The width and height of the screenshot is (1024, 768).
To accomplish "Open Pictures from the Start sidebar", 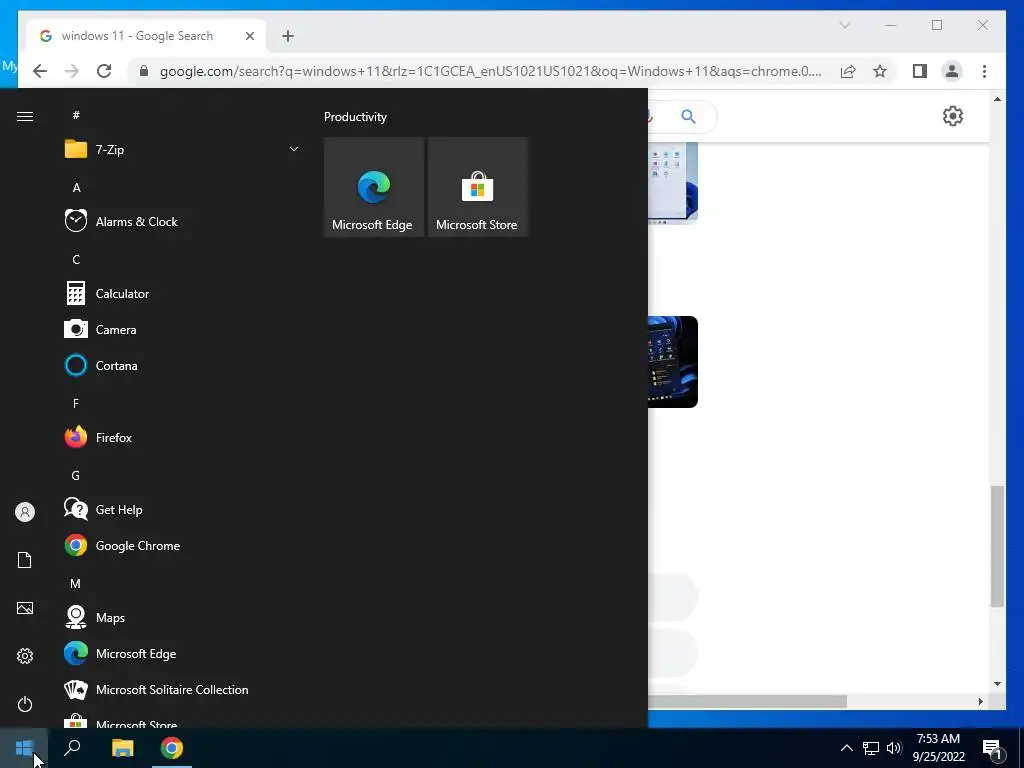I will coord(25,608).
